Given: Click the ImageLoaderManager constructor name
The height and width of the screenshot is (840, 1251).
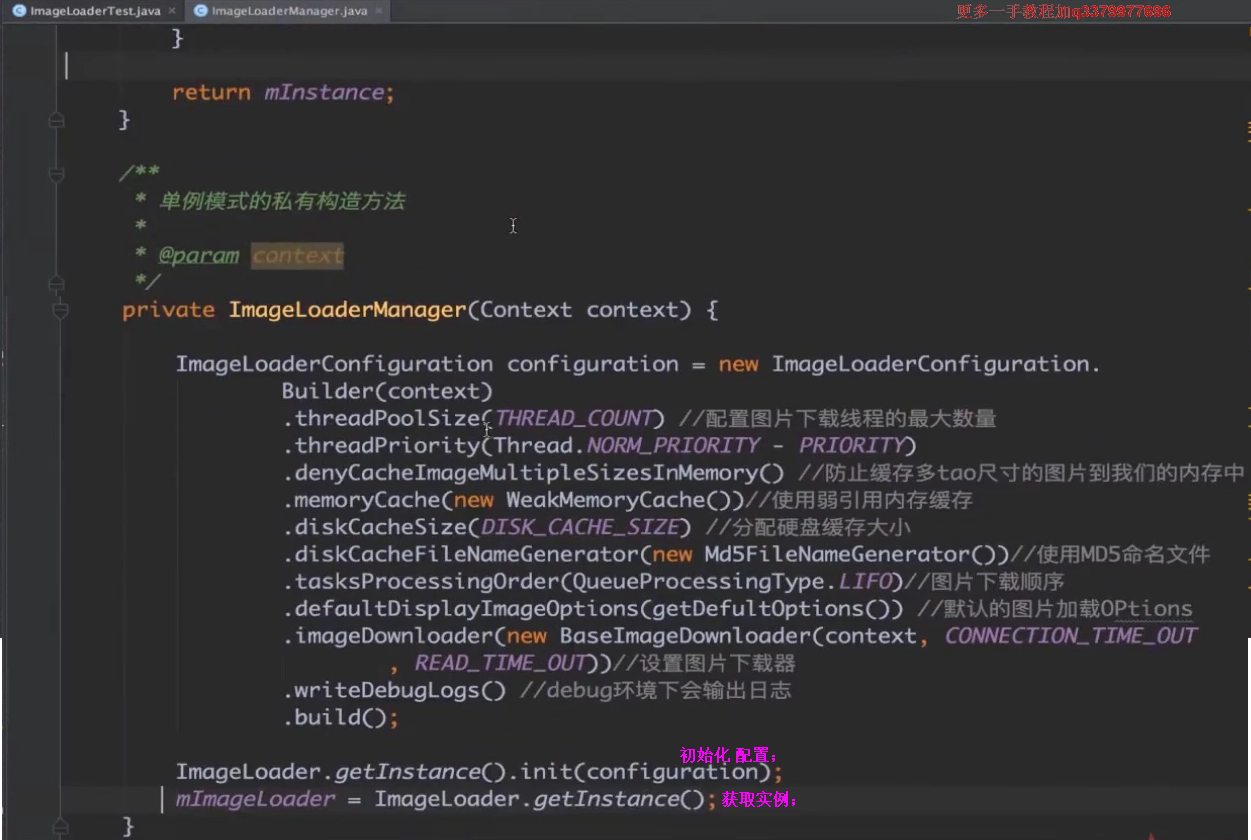Looking at the screenshot, I should 347,310.
